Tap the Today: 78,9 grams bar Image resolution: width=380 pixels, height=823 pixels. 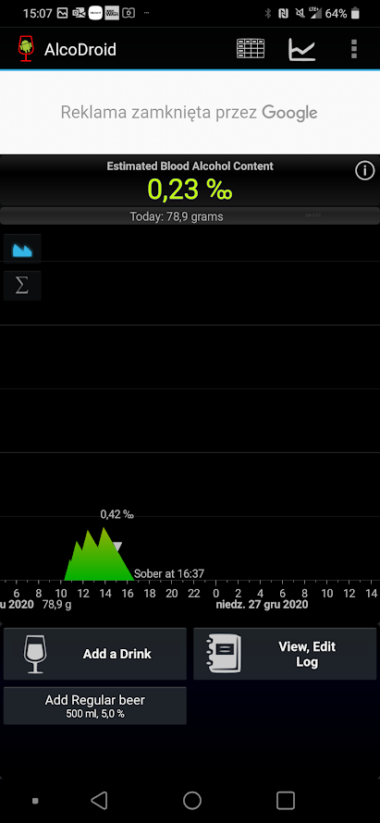click(x=190, y=216)
